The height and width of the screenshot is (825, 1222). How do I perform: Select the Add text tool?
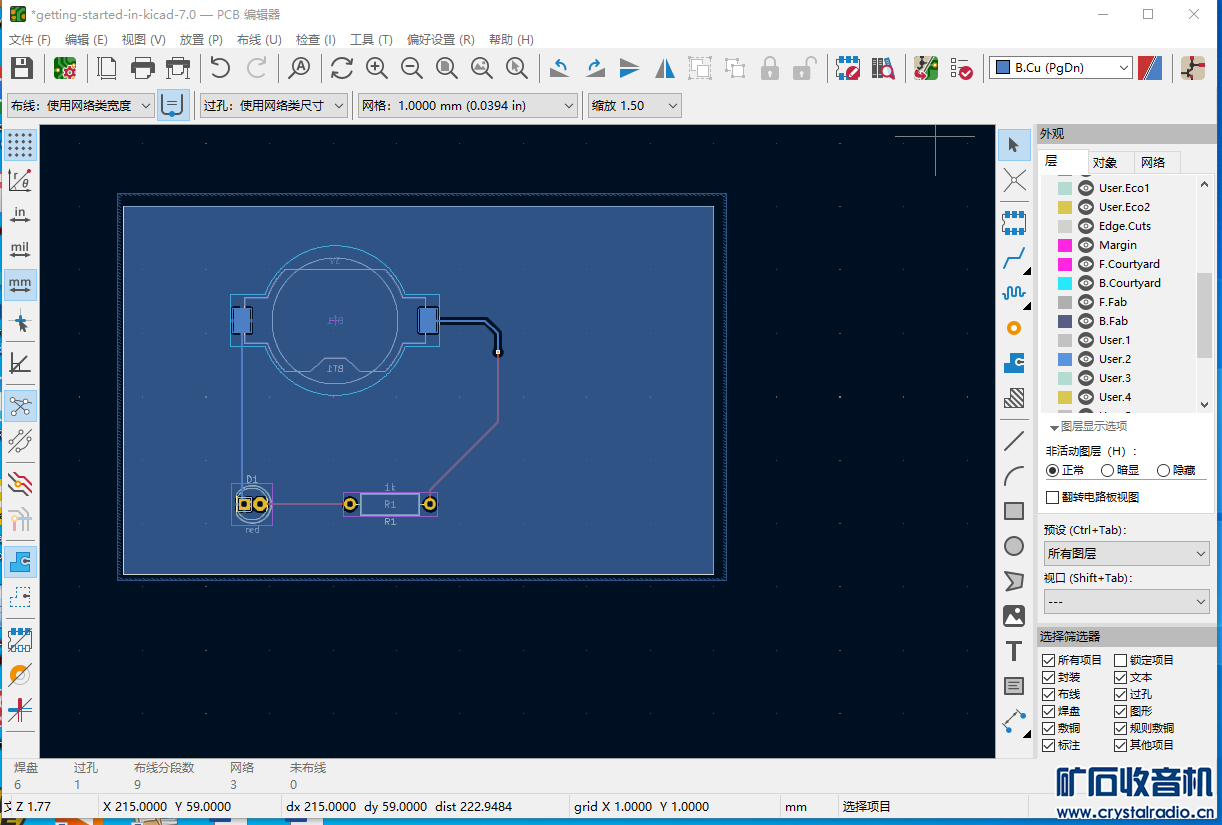[x=1014, y=651]
